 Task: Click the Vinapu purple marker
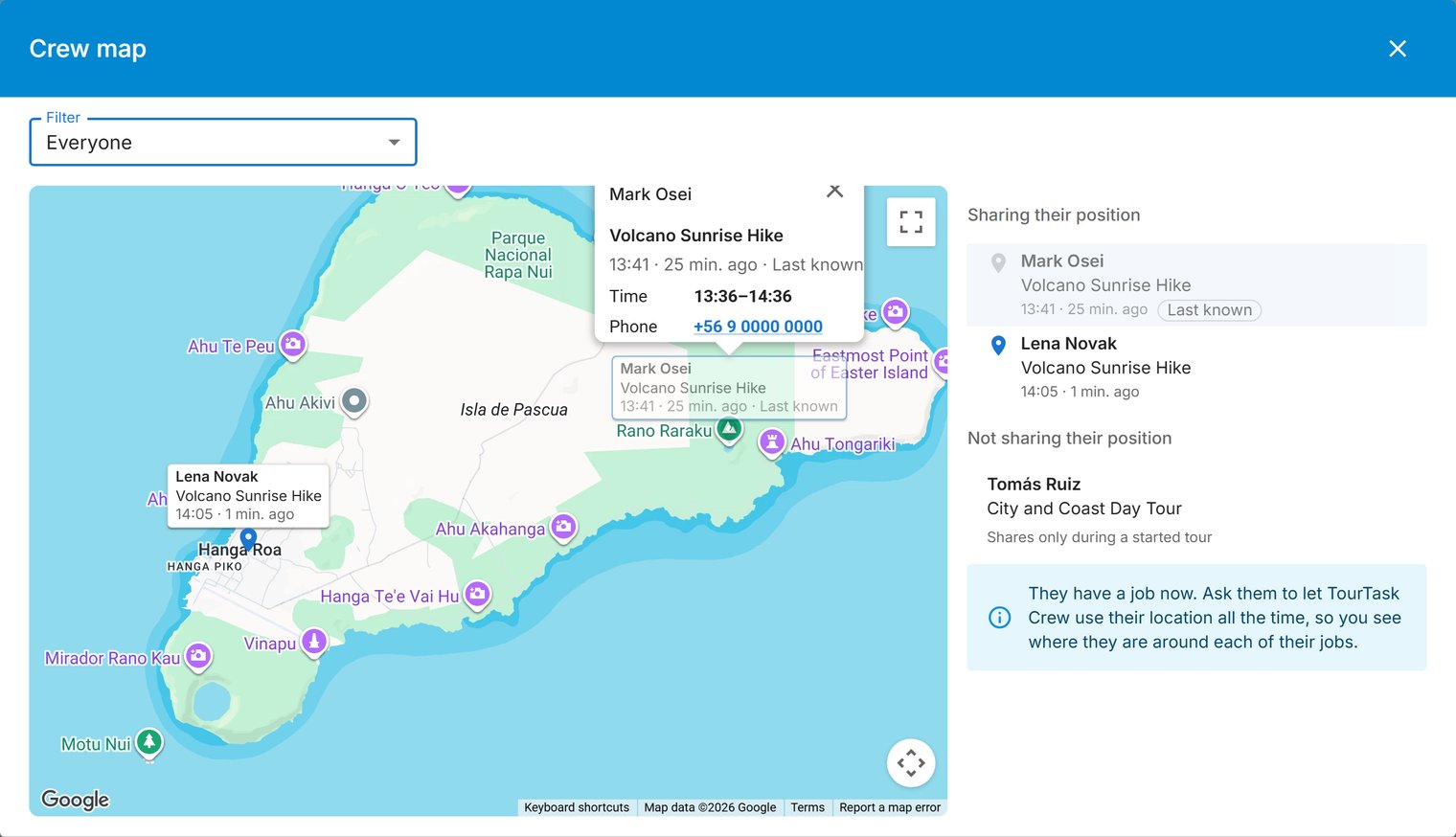pyautogui.click(x=314, y=642)
